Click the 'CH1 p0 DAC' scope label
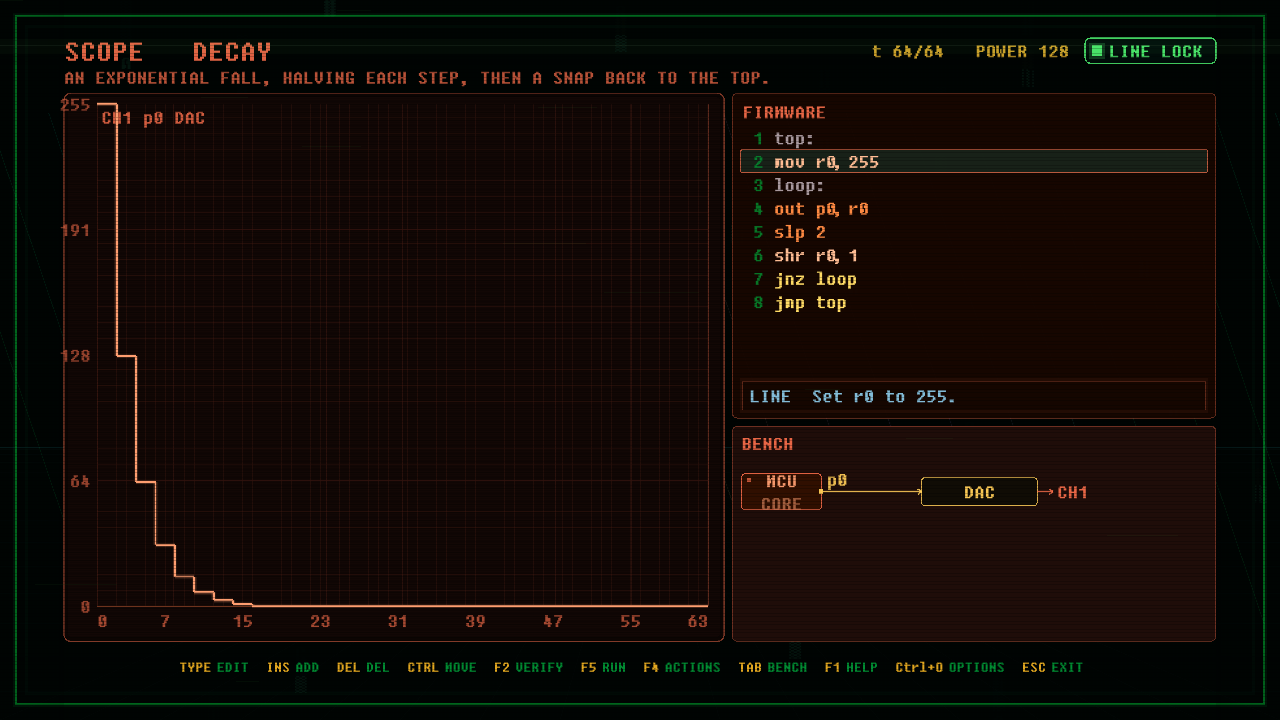The height and width of the screenshot is (720, 1280). click(153, 118)
